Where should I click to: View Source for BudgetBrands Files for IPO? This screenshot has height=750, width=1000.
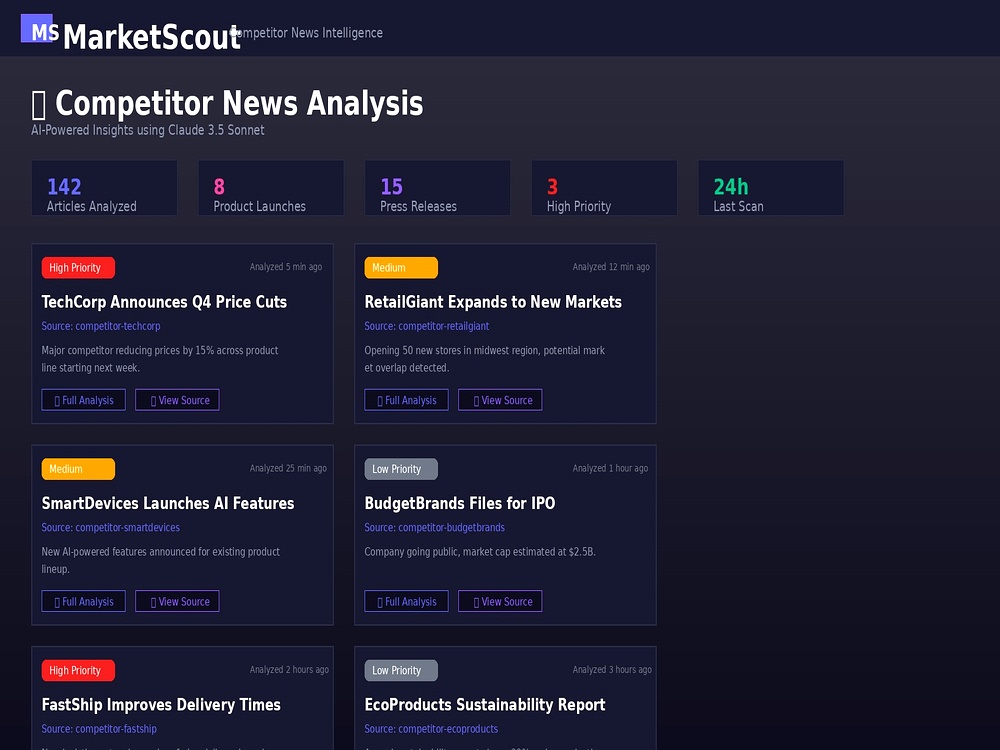(x=500, y=601)
